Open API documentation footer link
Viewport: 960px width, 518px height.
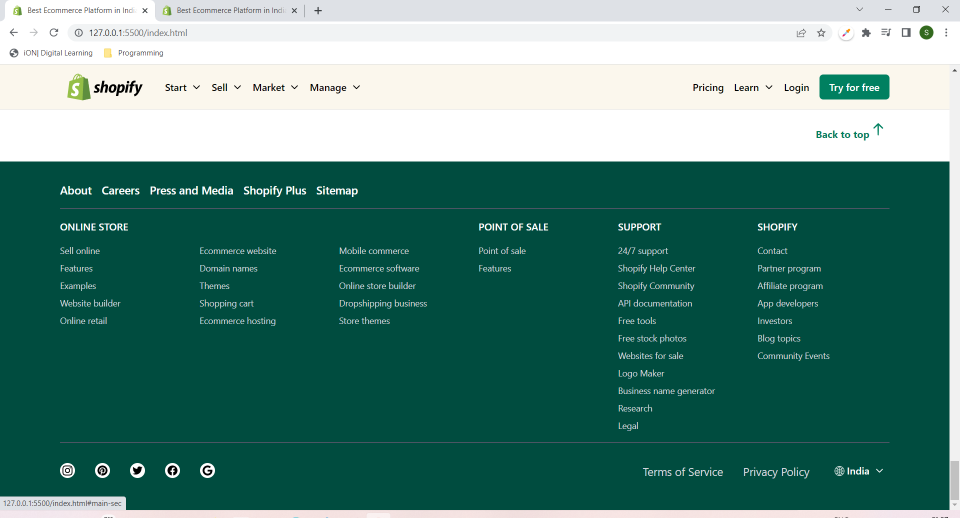point(654,304)
